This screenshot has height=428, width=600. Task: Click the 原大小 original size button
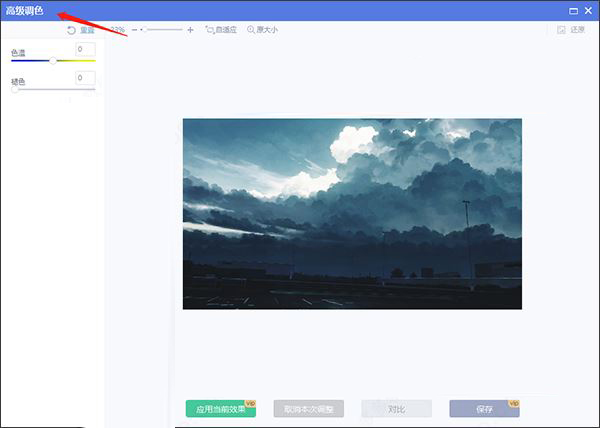[262, 30]
